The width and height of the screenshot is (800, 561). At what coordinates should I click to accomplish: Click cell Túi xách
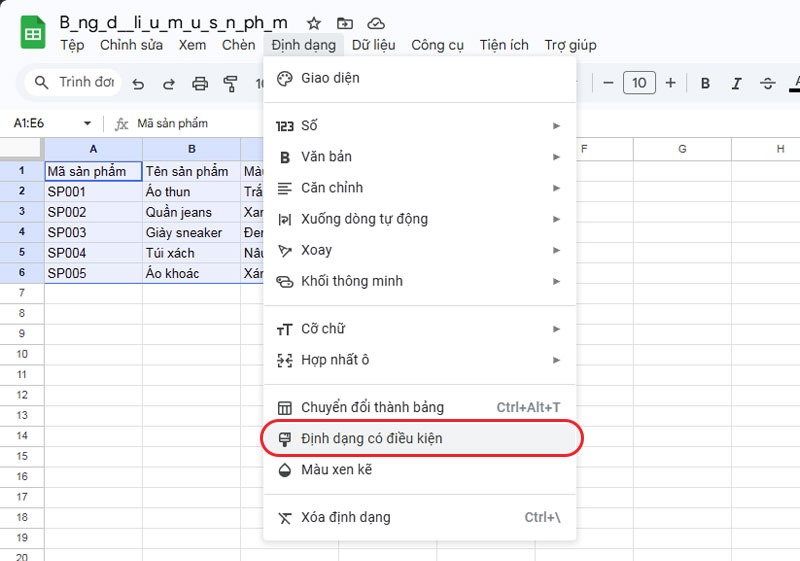pos(192,253)
